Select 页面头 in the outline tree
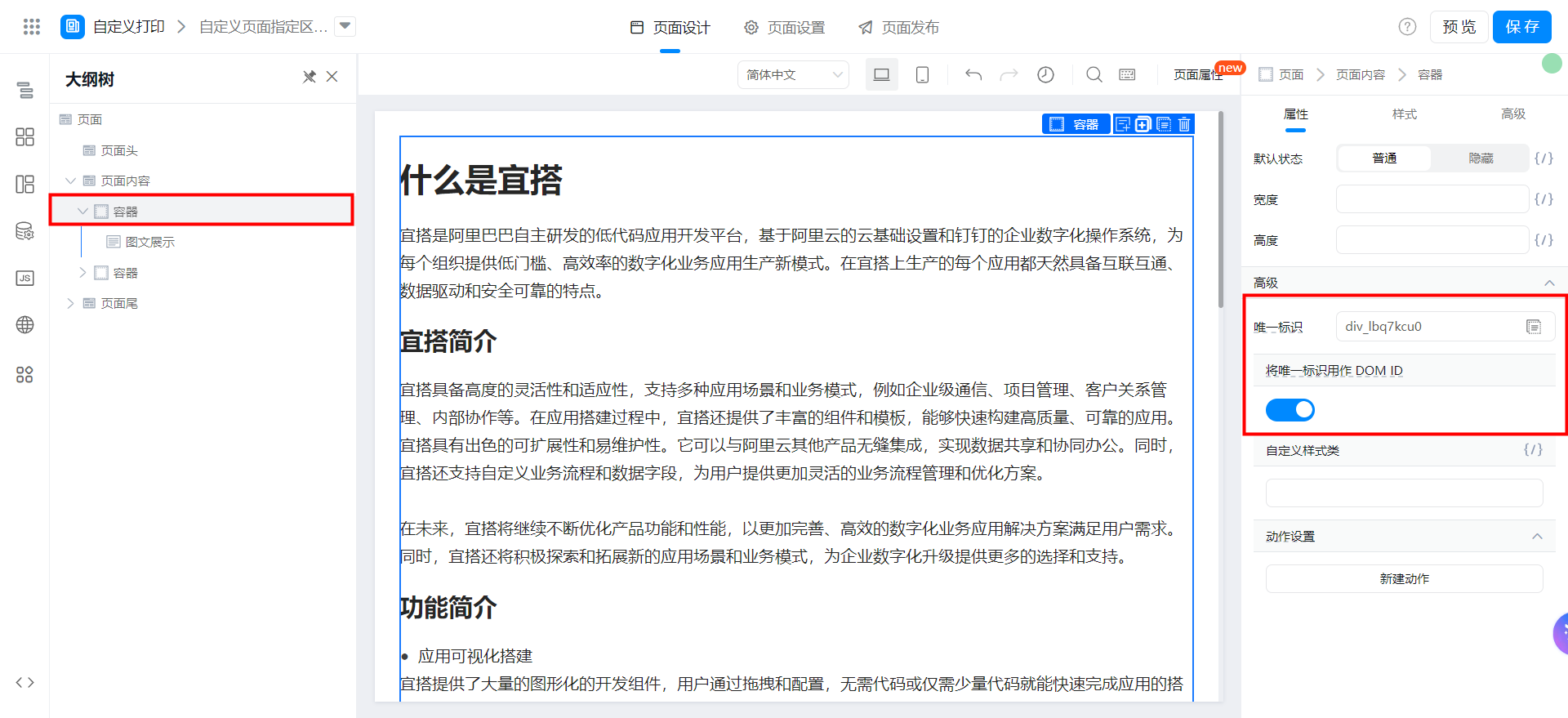1568x718 pixels. pos(119,150)
